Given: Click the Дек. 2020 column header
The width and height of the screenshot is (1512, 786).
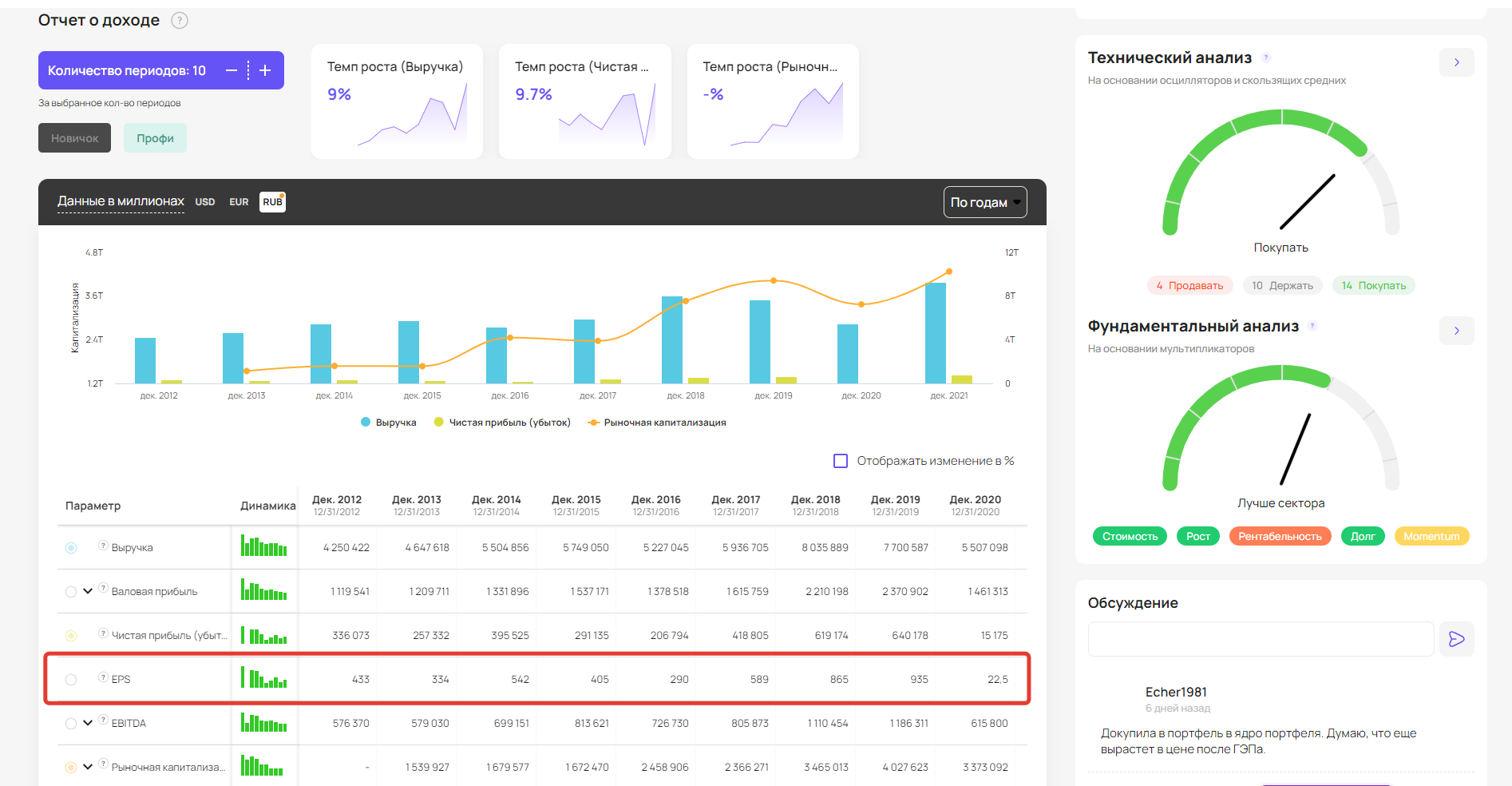Looking at the screenshot, I should (976, 506).
